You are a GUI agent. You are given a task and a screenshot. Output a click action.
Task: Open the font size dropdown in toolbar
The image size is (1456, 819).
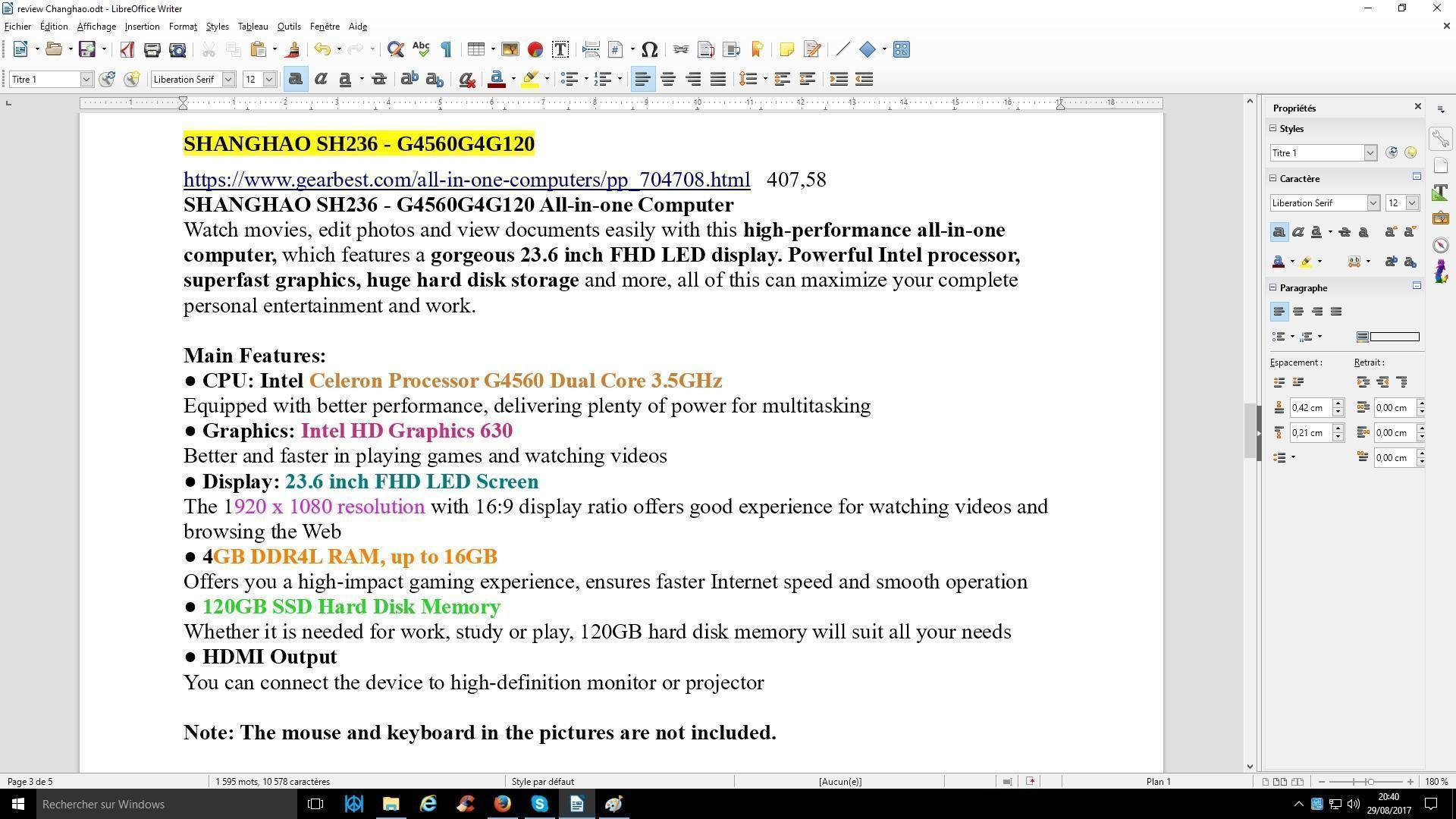coord(268,80)
